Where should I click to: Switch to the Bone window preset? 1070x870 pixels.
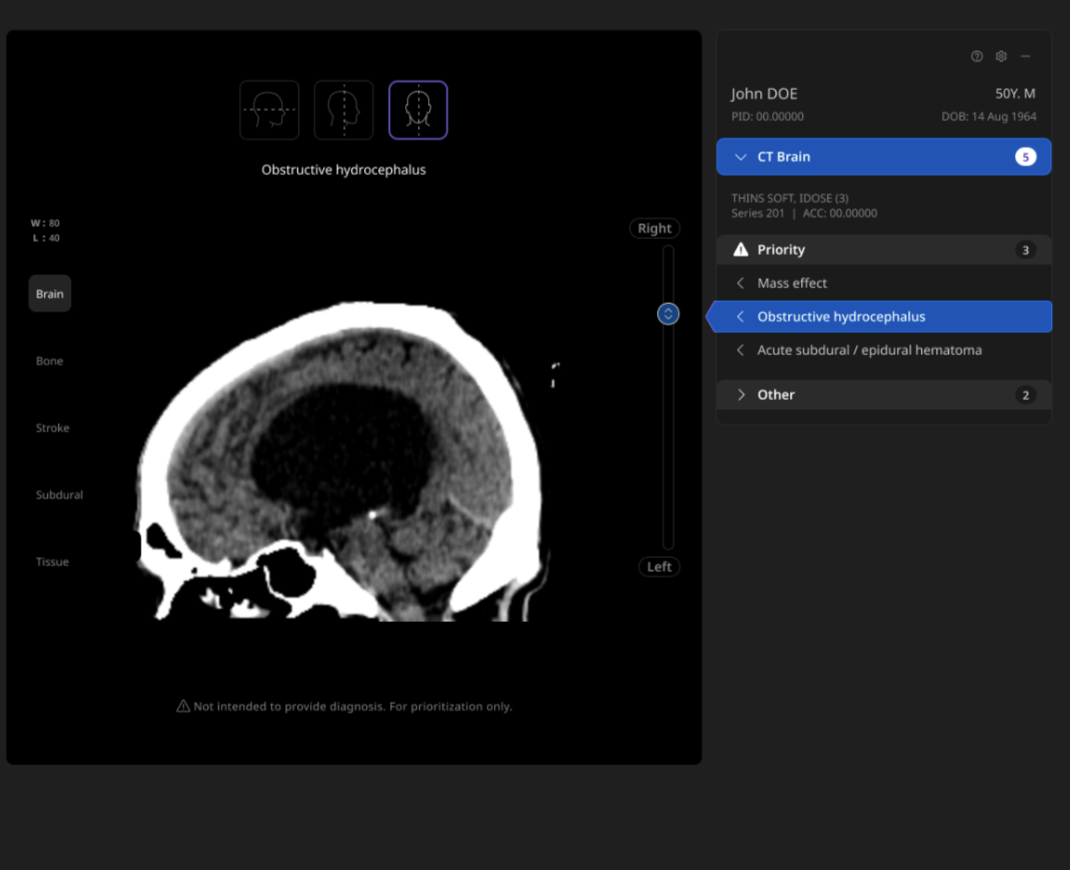tap(50, 361)
